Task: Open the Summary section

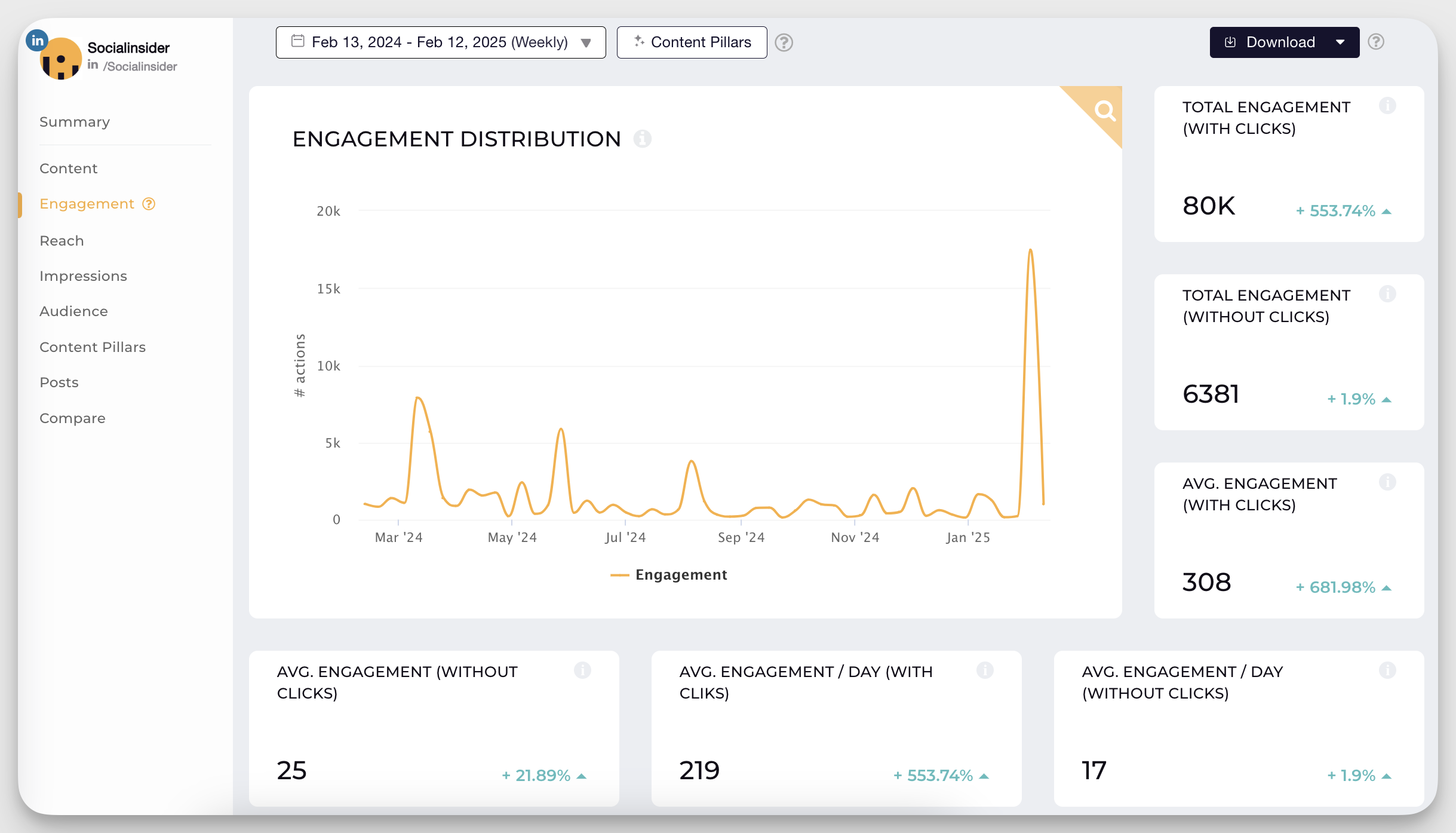Action: click(x=75, y=122)
